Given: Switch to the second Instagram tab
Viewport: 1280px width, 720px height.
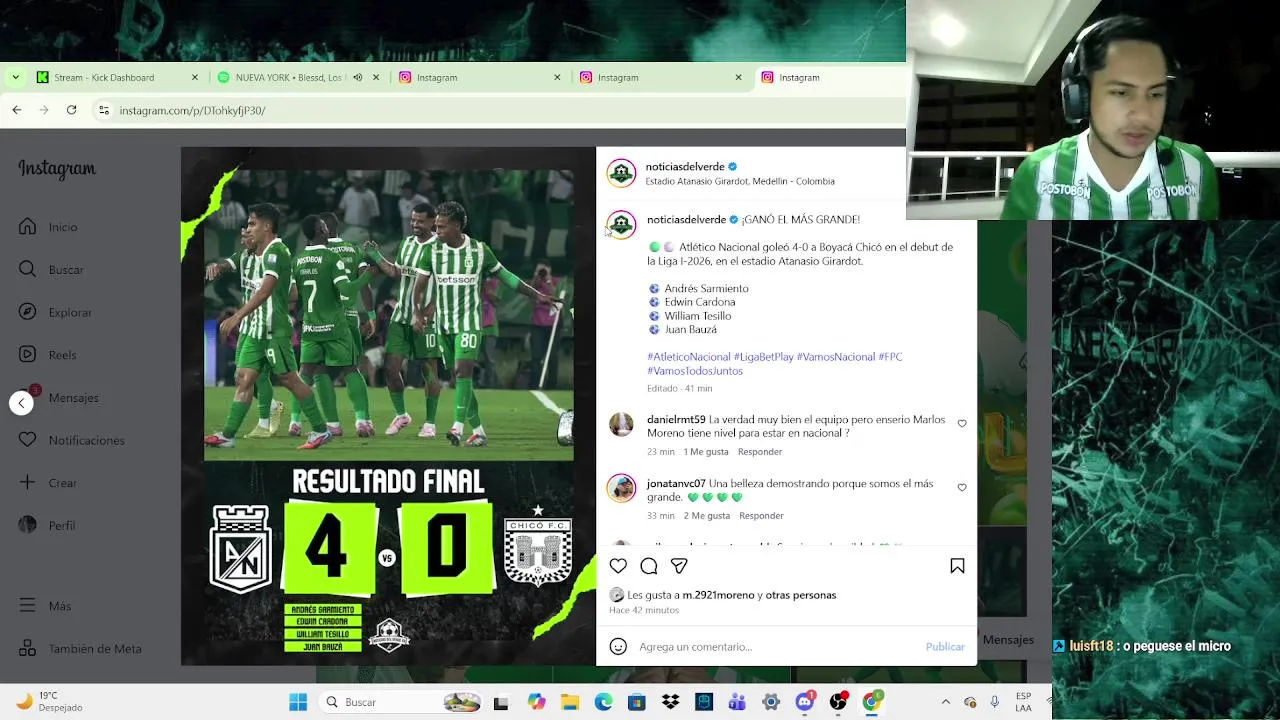Looking at the screenshot, I should (661, 77).
